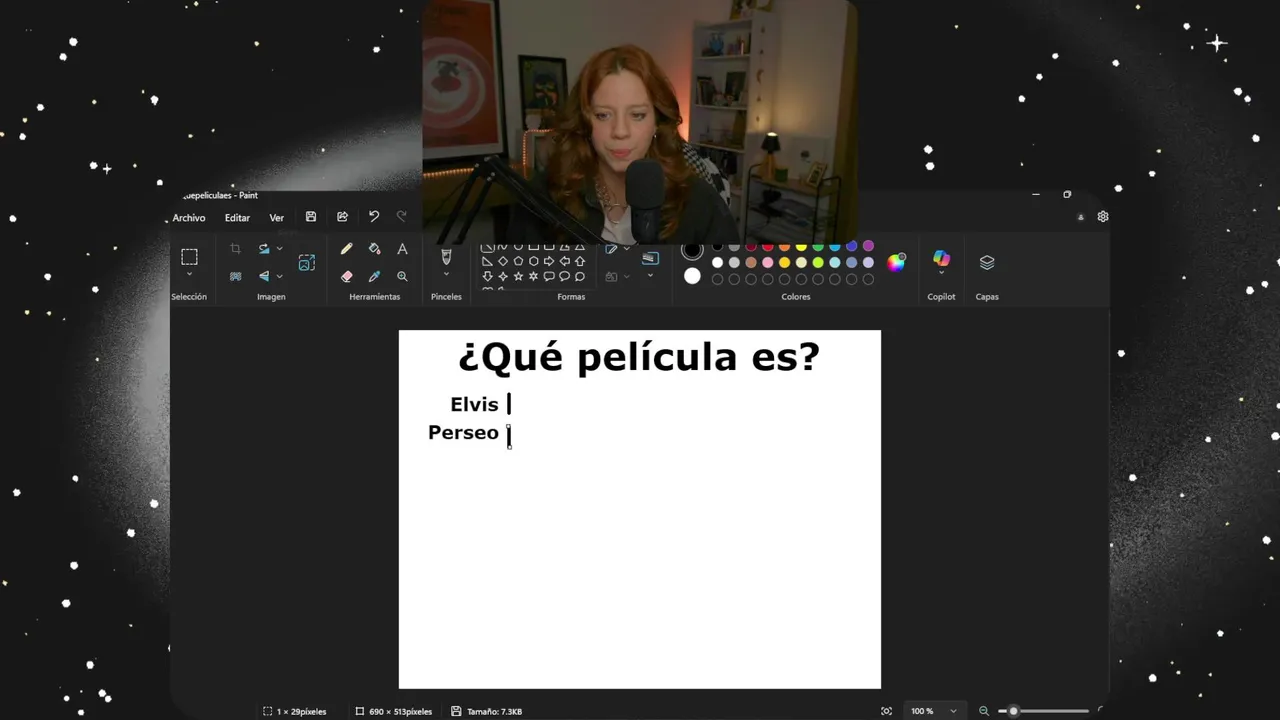Choose the six-point star shape
The image size is (1280, 720).
tap(533, 276)
